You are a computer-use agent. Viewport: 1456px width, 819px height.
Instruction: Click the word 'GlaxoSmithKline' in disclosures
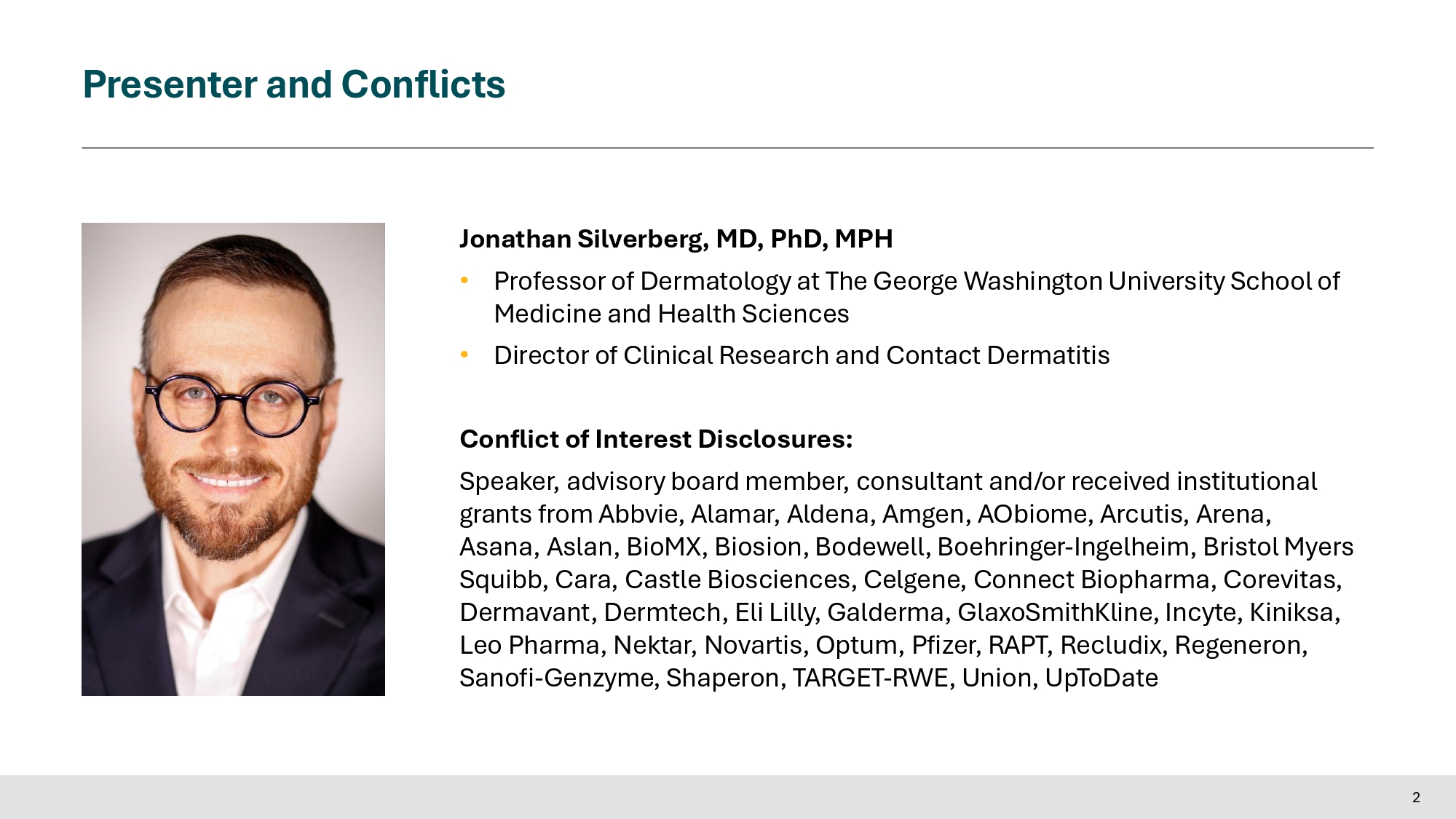(x=1055, y=612)
